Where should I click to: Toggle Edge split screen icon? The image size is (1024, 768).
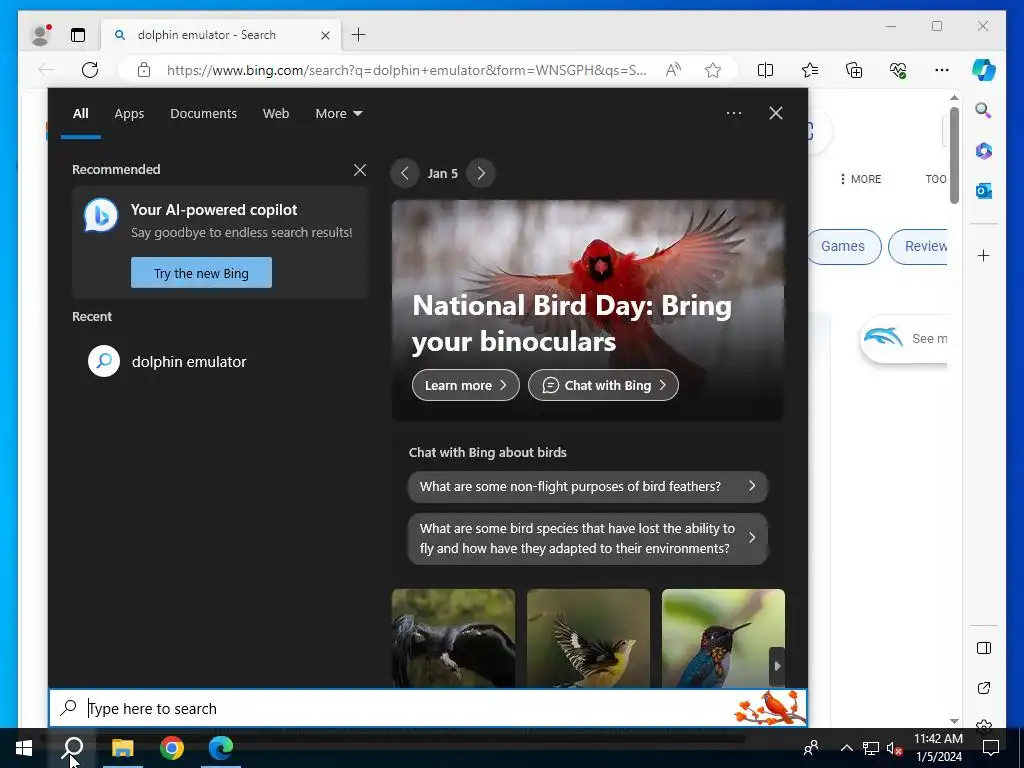coord(765,70)
